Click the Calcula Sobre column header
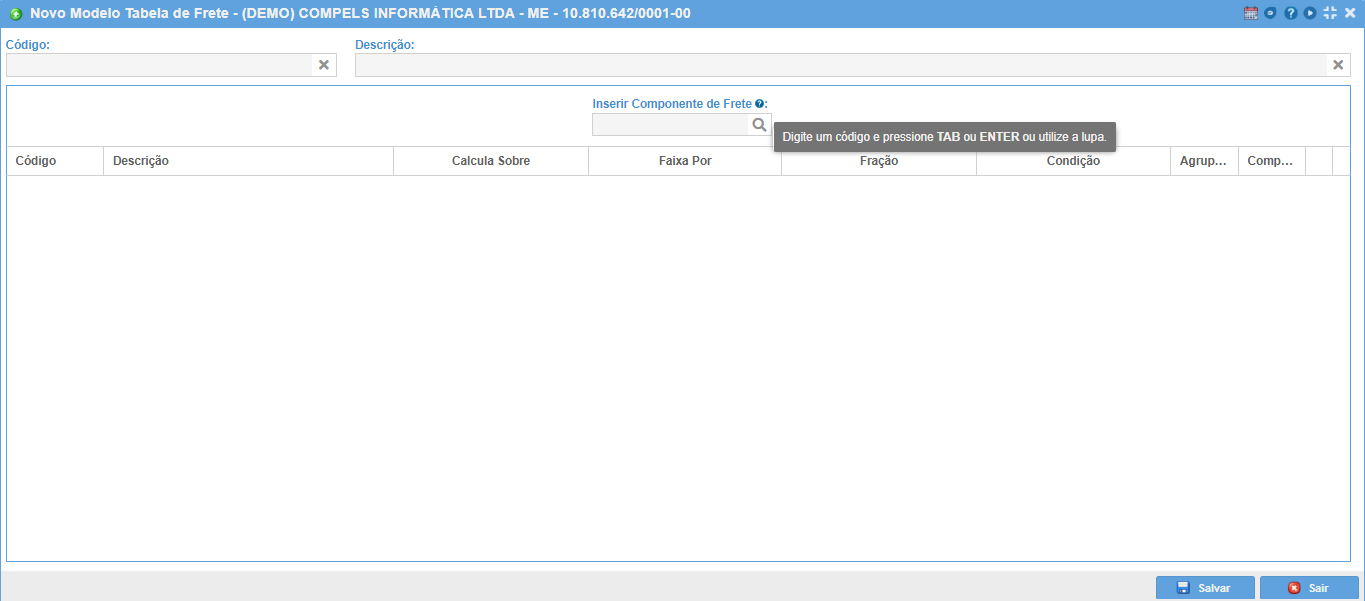Image resolution: width=1365 pixels, height=601 pixels. (x=491, y=161)
